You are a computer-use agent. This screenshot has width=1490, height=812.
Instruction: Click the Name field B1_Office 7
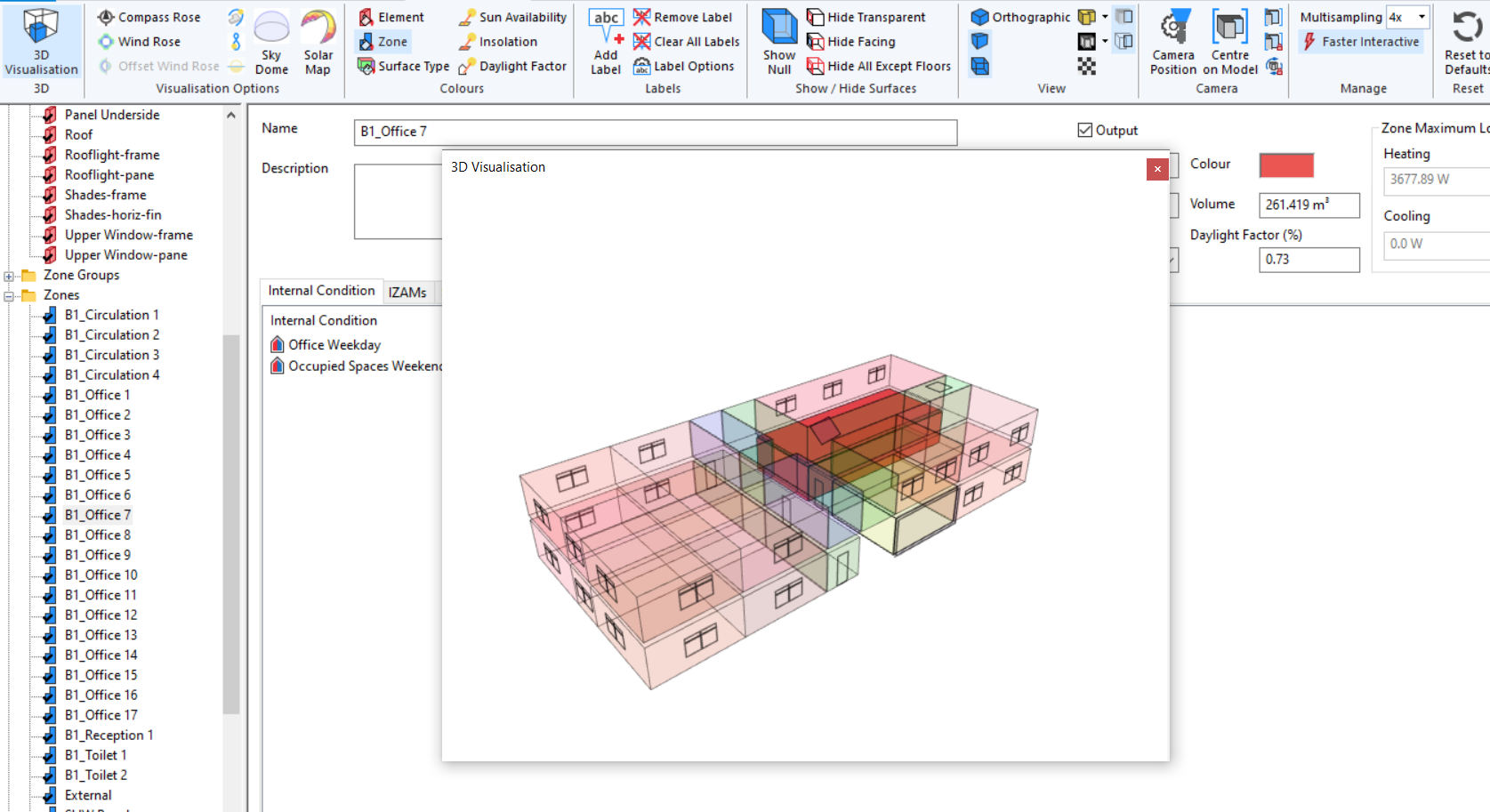(656, 132)
